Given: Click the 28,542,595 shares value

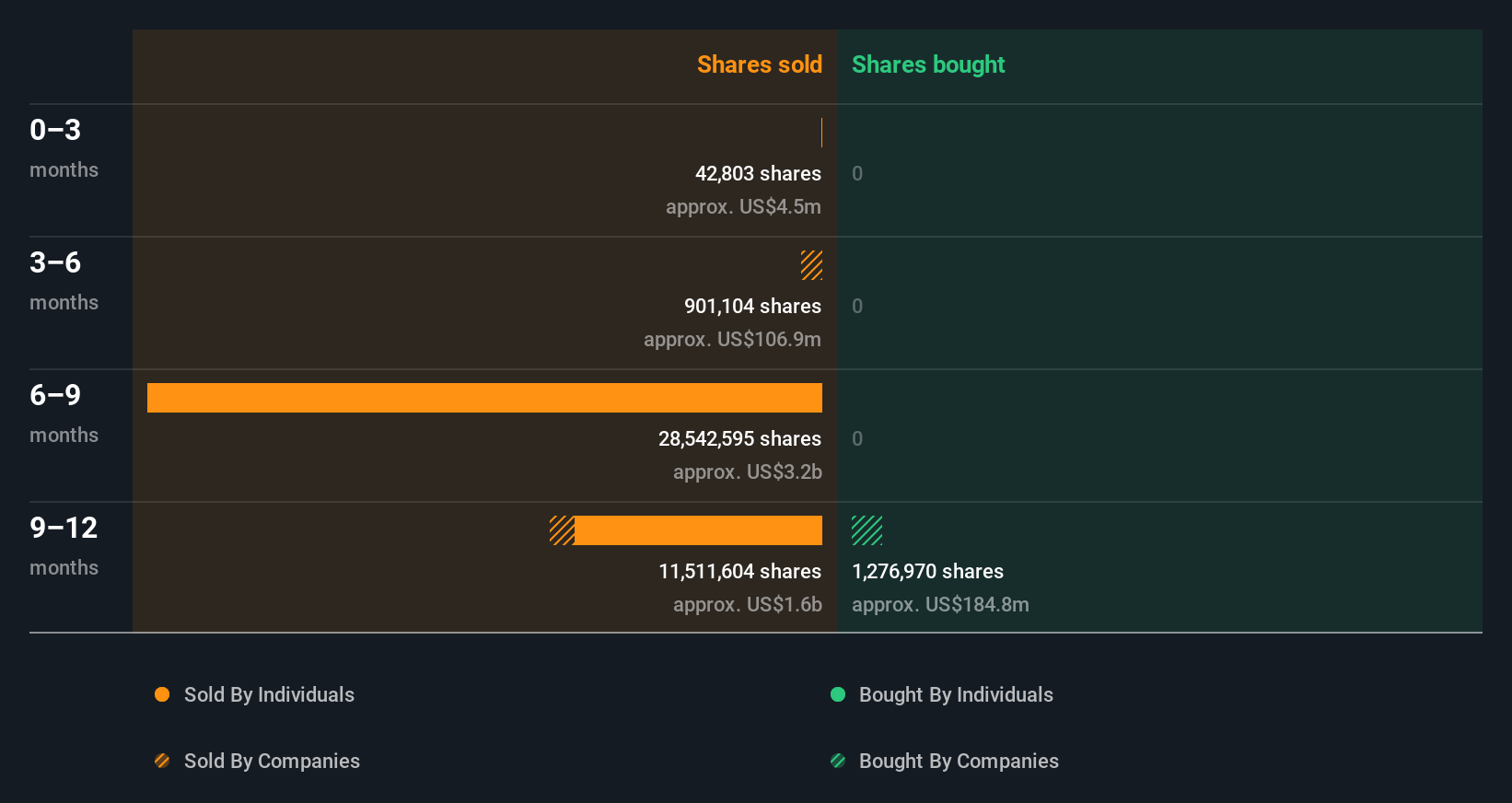Looking at the screenshot, I should click(x=739, y=438).
